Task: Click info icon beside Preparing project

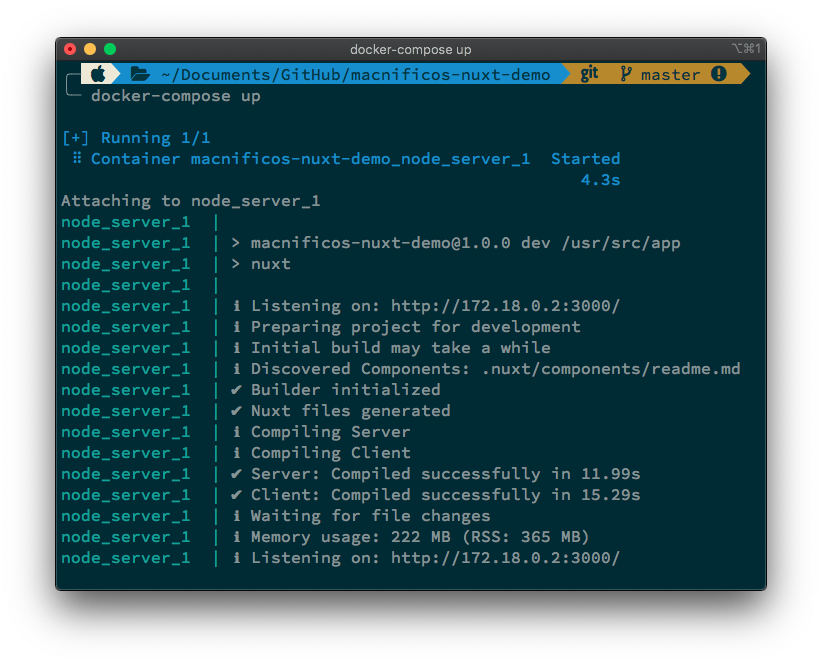Action: [237, 327]
